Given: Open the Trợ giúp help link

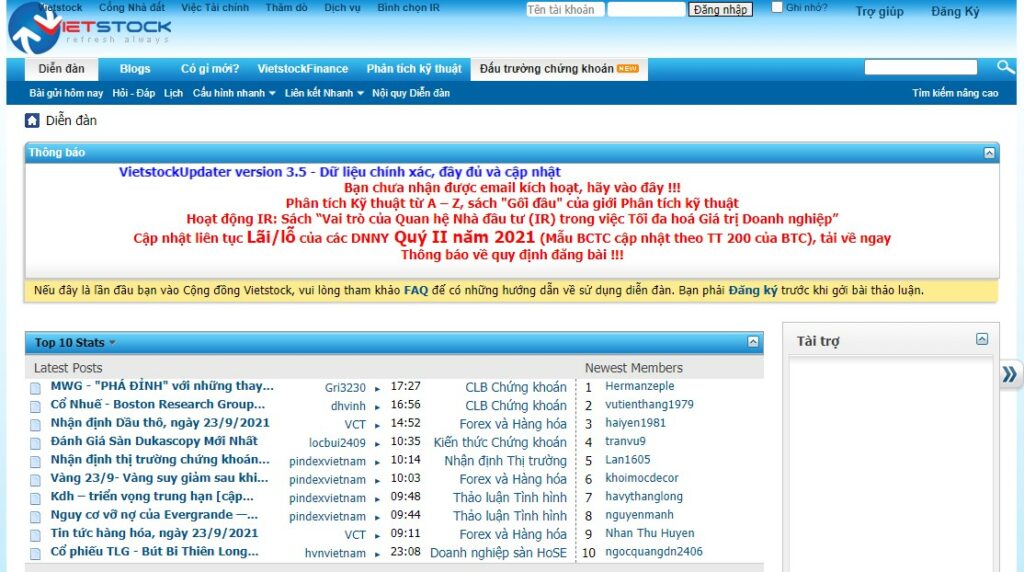Looking at the screenshot, I should pyautogui.click(x=880, y=11).
